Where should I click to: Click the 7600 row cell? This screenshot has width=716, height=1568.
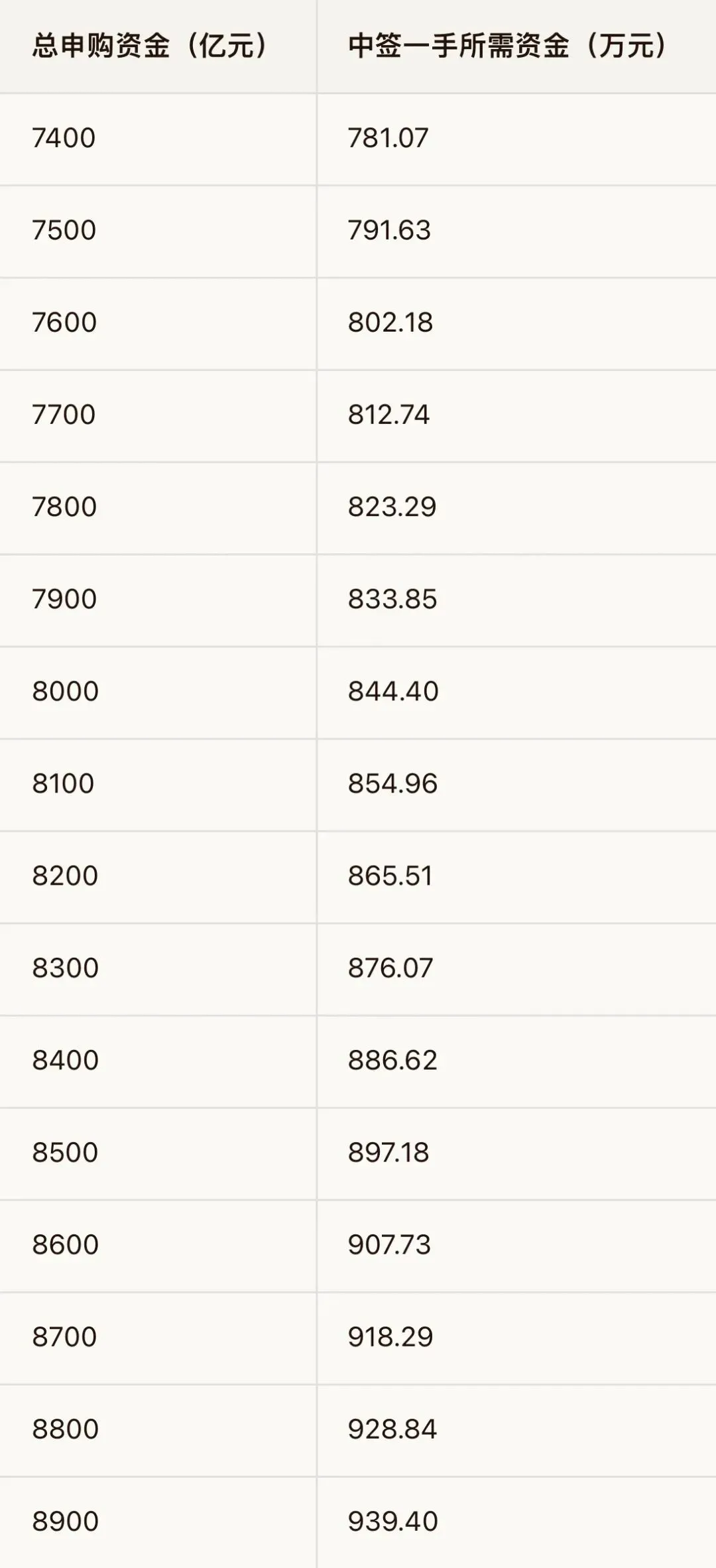coord(158,324)
